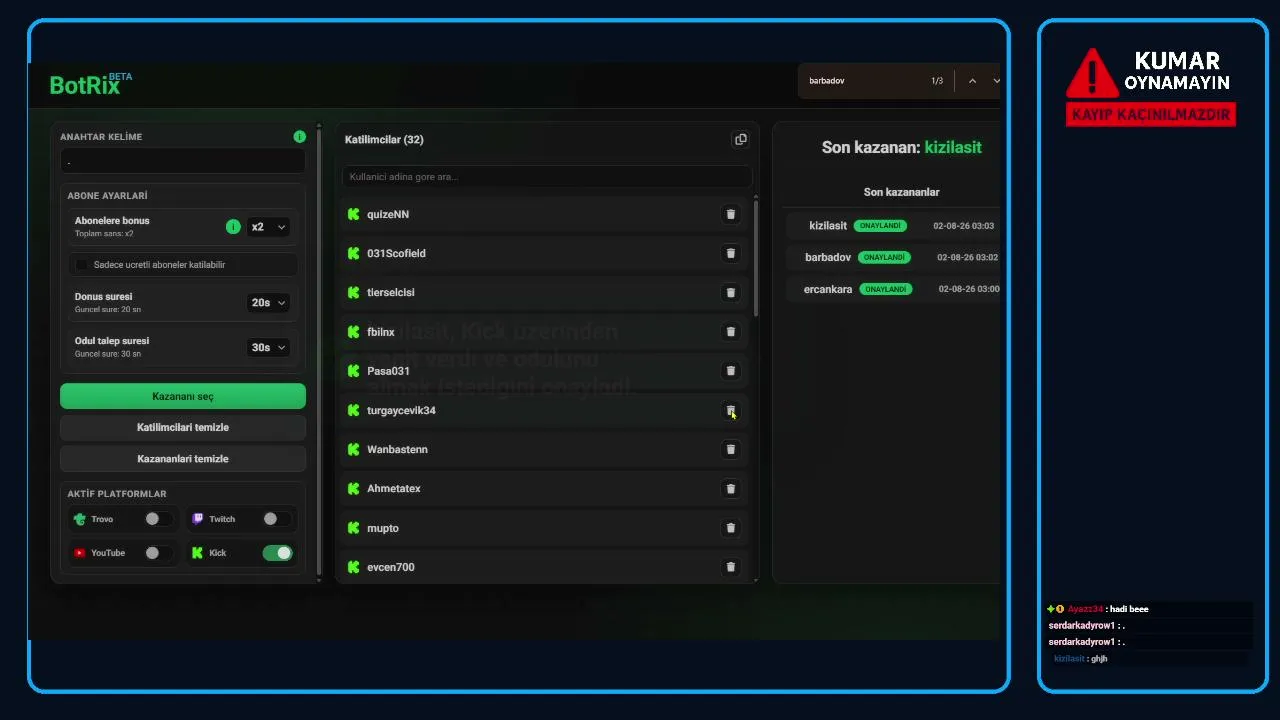Click the Kick platform icon in Aktif Platformlar

point(197,553)
